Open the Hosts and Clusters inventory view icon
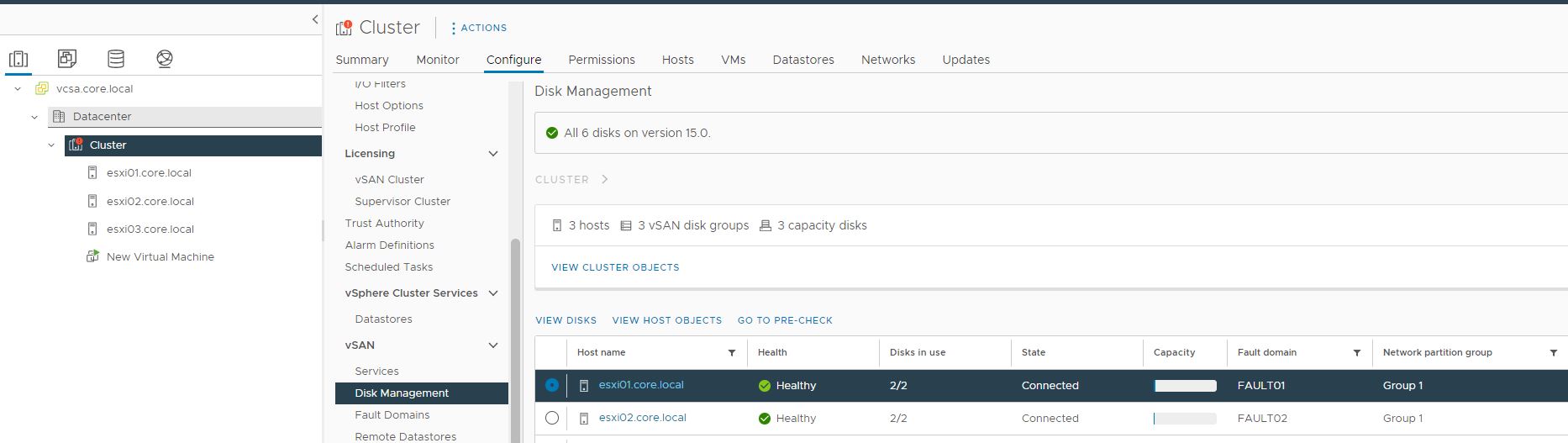 click(18, 59)
